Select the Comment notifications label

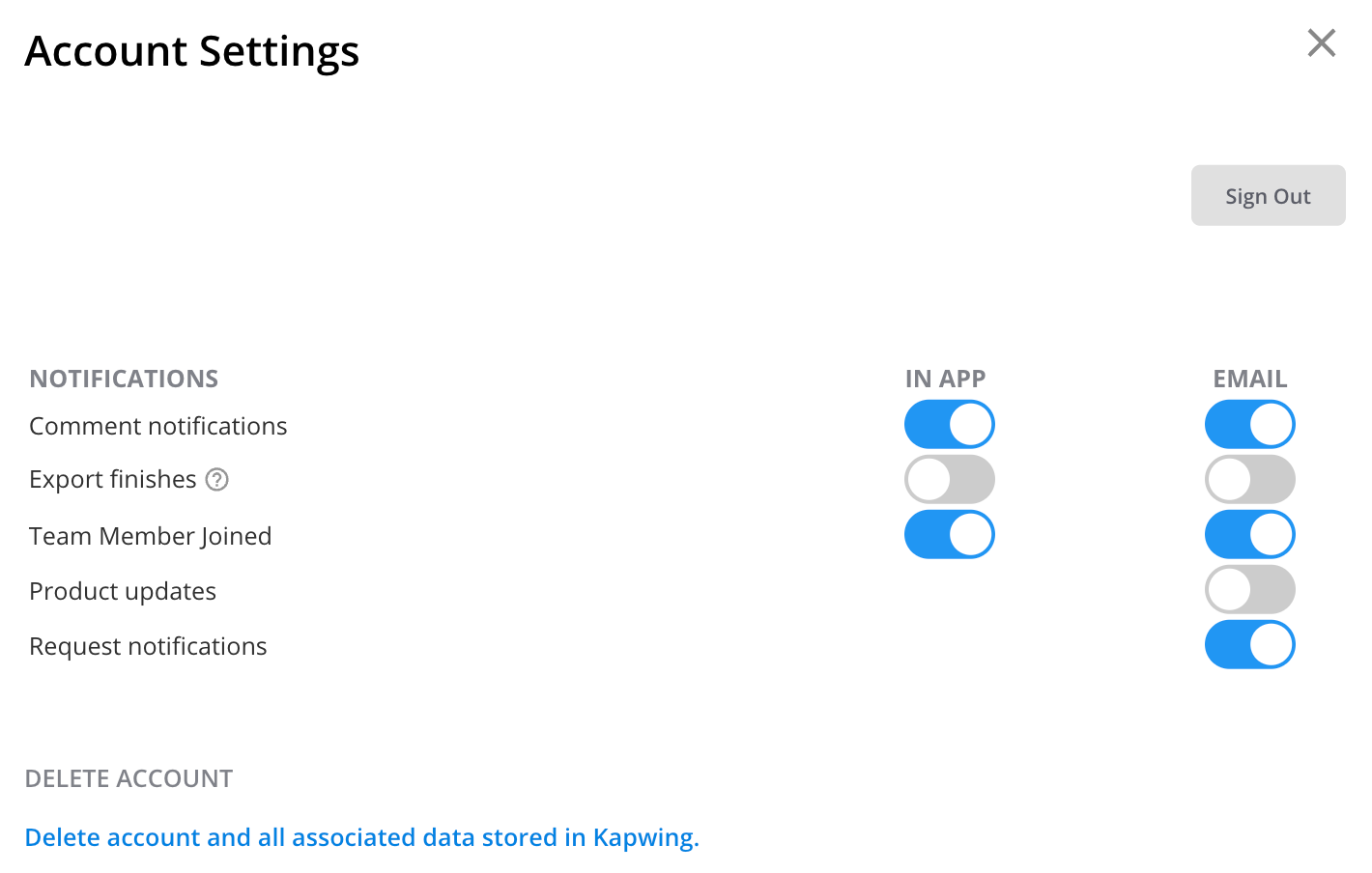pos(158,426)
